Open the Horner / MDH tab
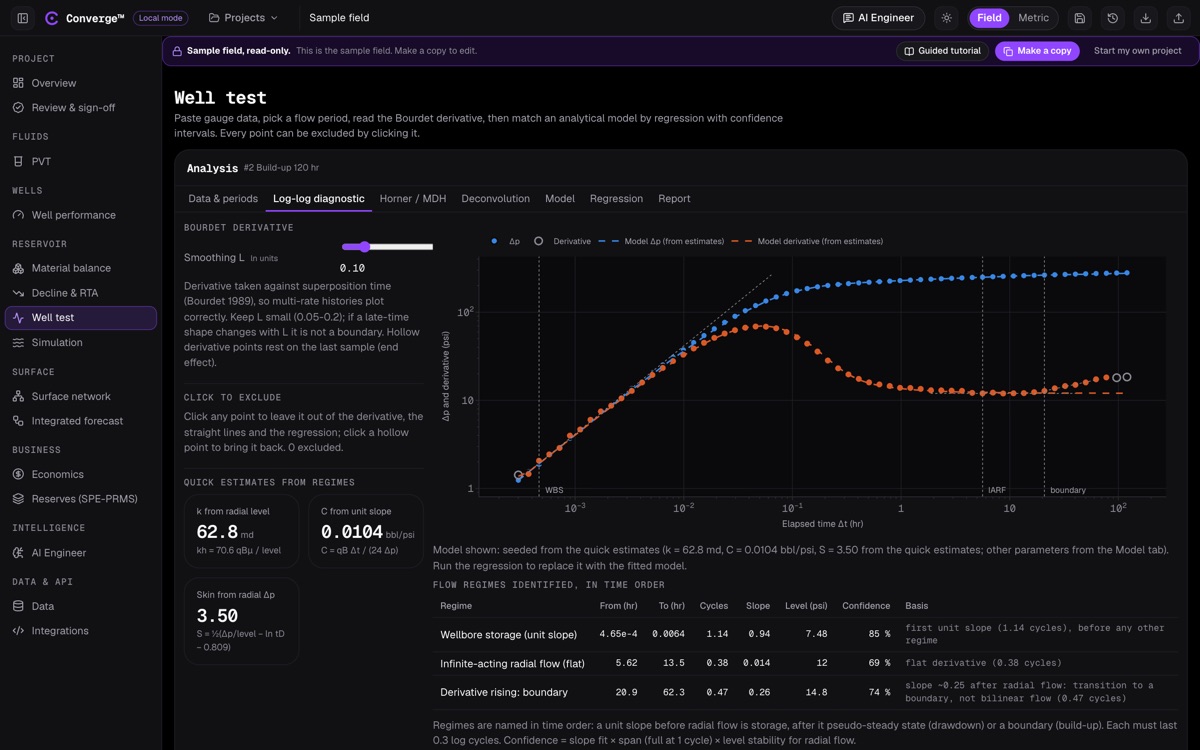1200x750 pixels. (413, 198)
